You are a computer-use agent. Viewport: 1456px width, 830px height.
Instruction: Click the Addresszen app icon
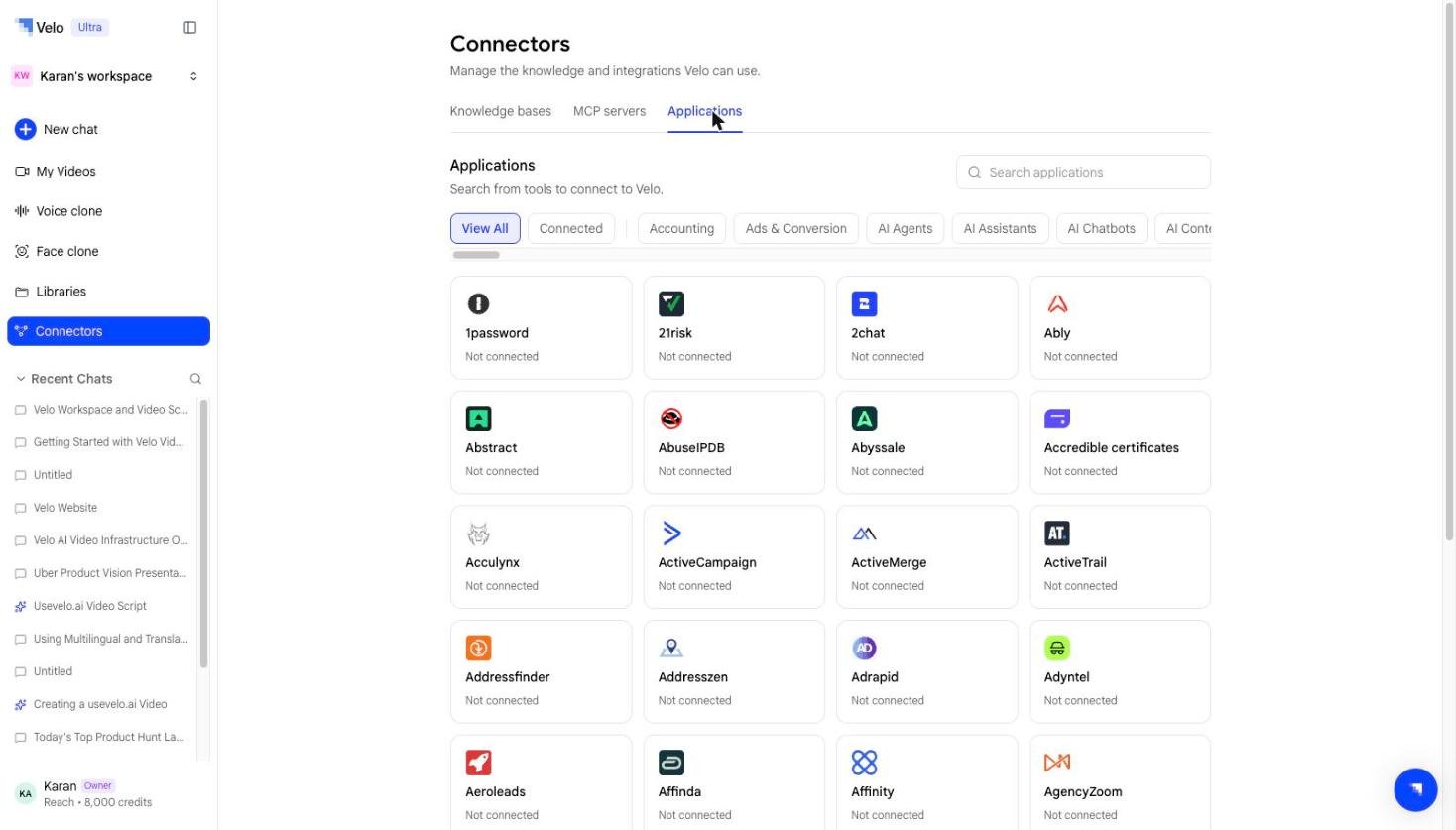tap(671, 648)
